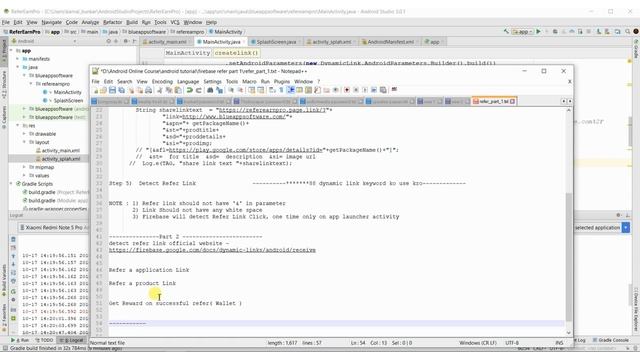640x360 pixels.
Task: Click the Open file folder icon in Notepad++
Action: (x=103, y=90)
